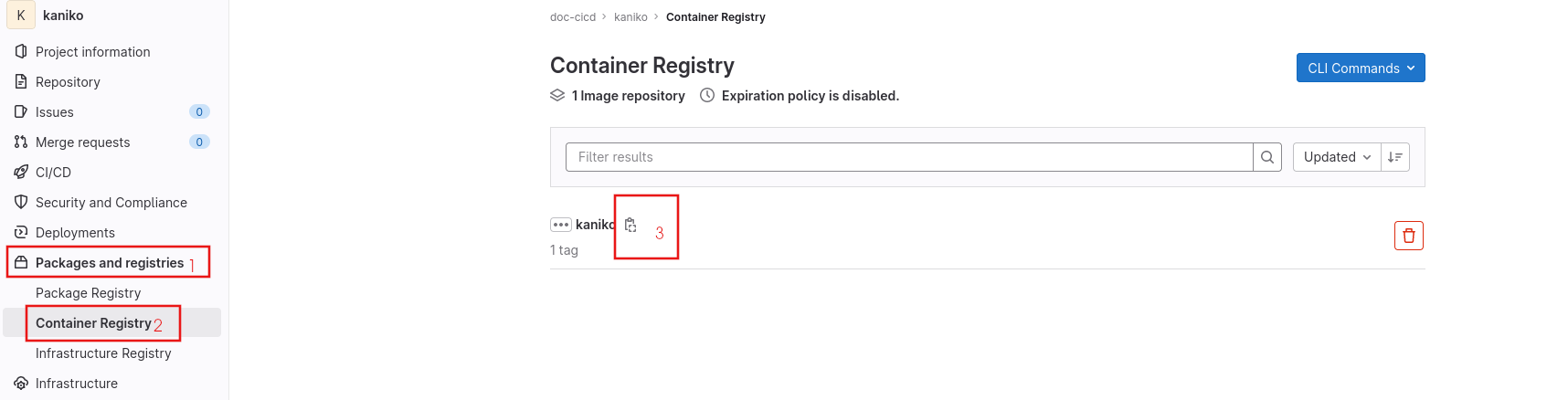This screenshot has height=400, width=1568.
Task: Click the search magnifier icon
Action: point(1267,157)
